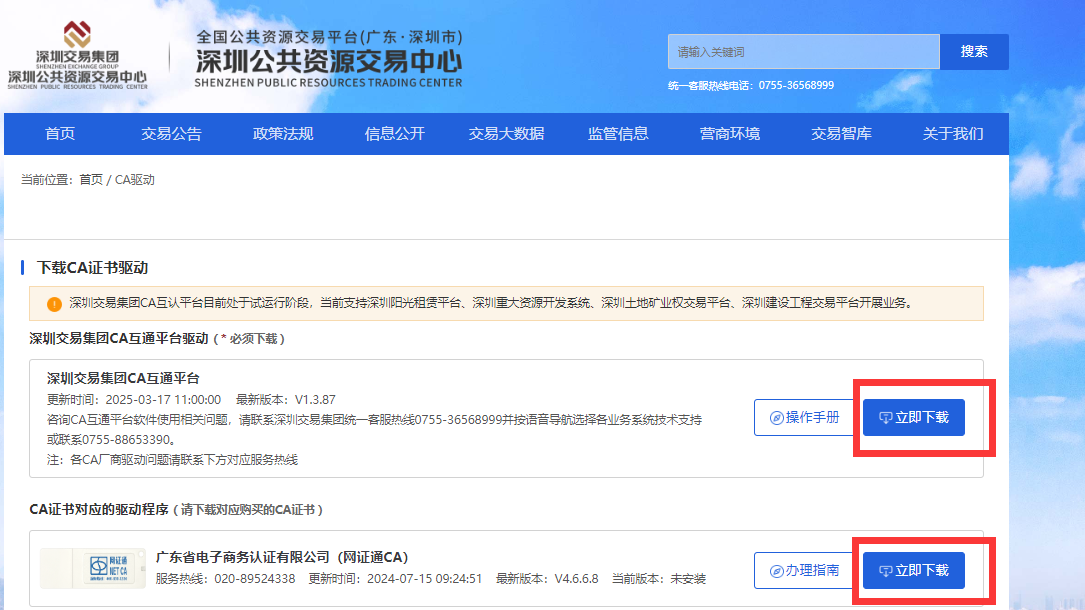
Task: Navigate to 监管信息 section
Action: coord(618,134)
